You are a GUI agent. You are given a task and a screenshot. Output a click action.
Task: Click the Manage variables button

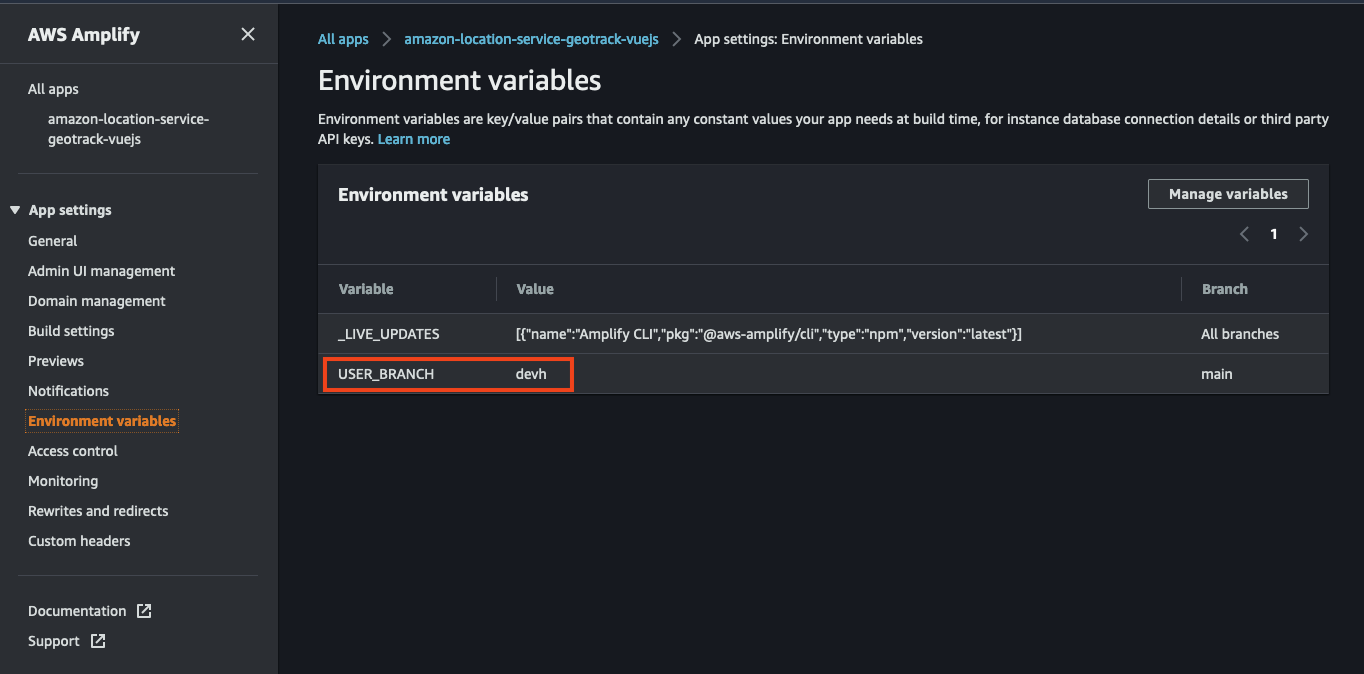click(x=1228, y=194)
